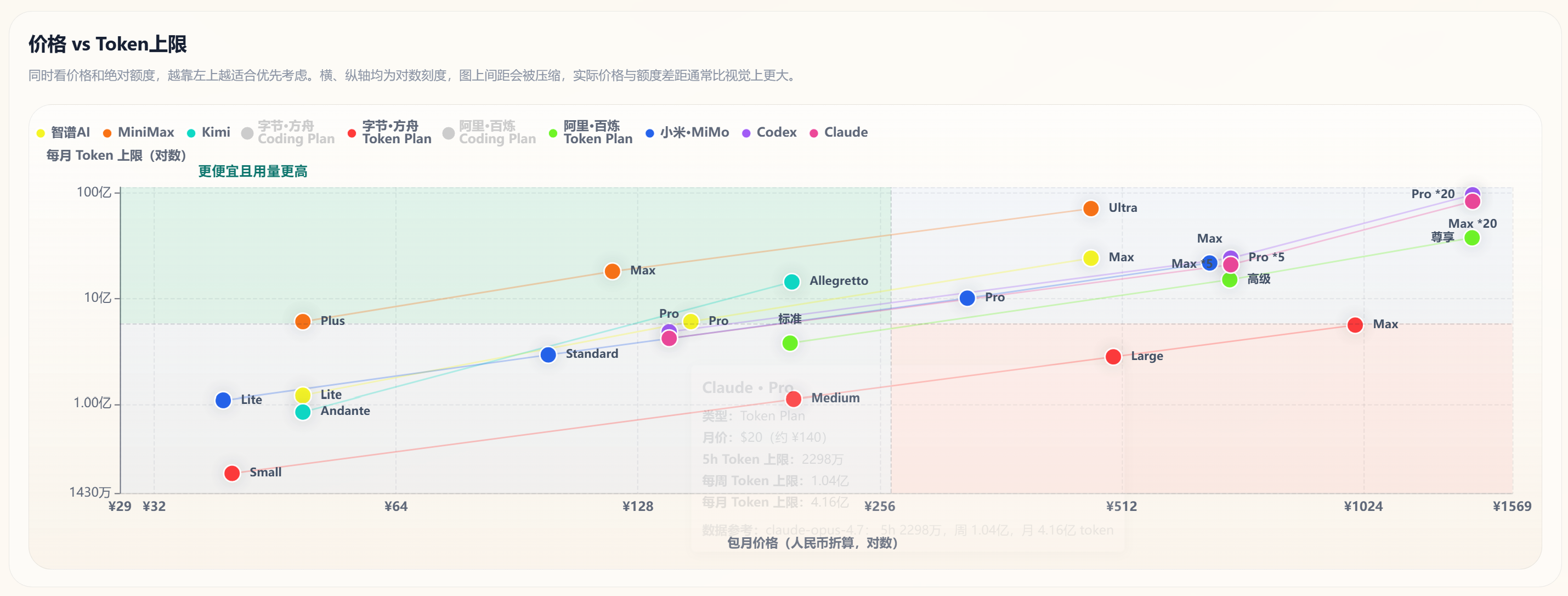The width and height of the screenshot is (1568, 596).
Task: Toggle the Kimi legend entry
Action: point(208,132)
